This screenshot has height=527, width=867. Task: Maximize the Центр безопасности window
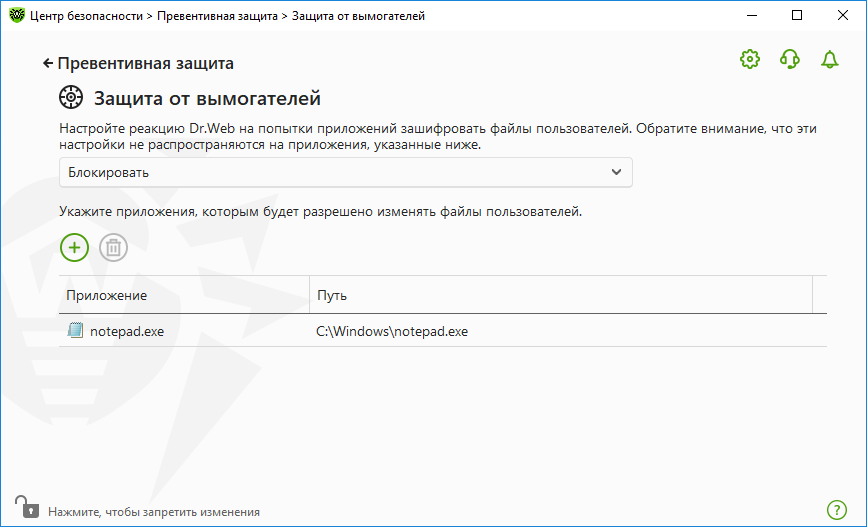click(x=797, y=15)
